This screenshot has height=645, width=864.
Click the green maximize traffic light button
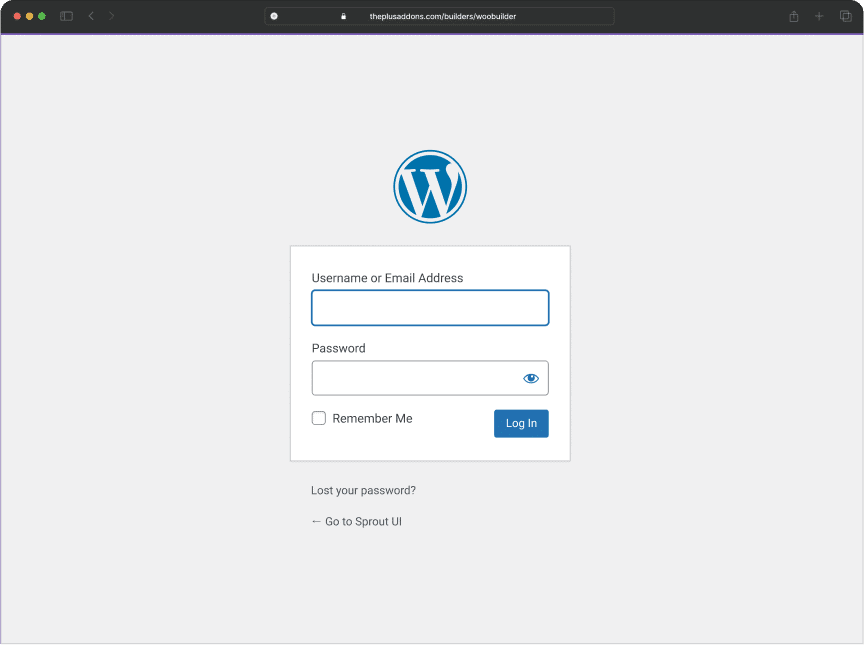click(41, 16)
